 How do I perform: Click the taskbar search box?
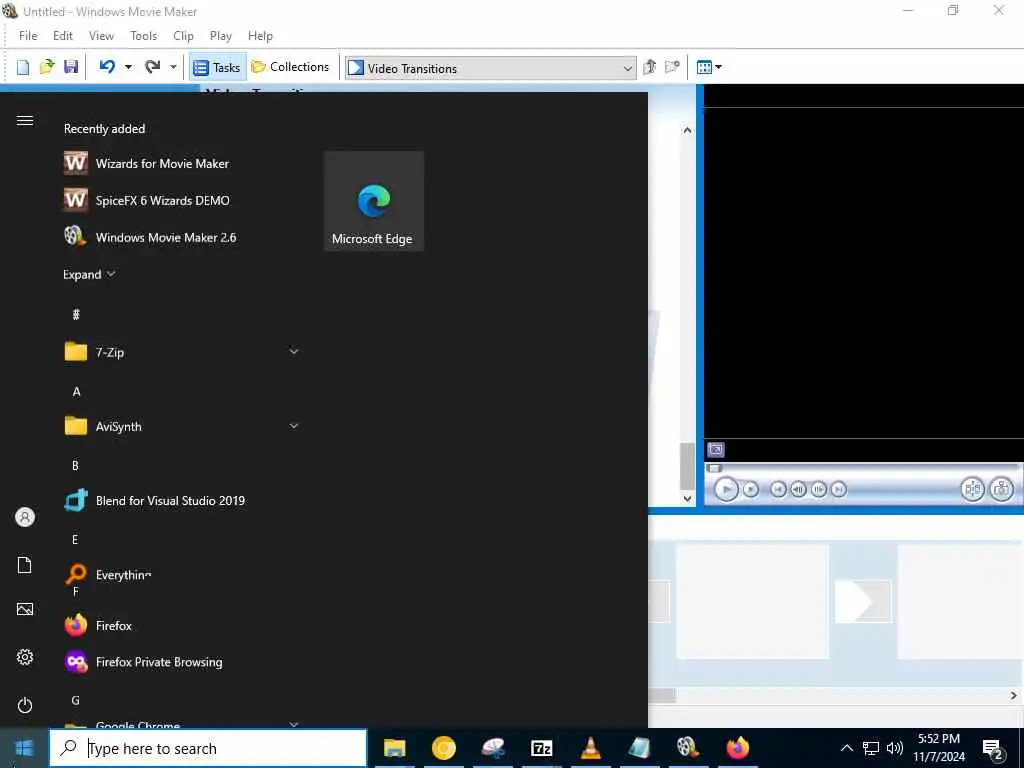pyautogui.click(x=208, y=748)
